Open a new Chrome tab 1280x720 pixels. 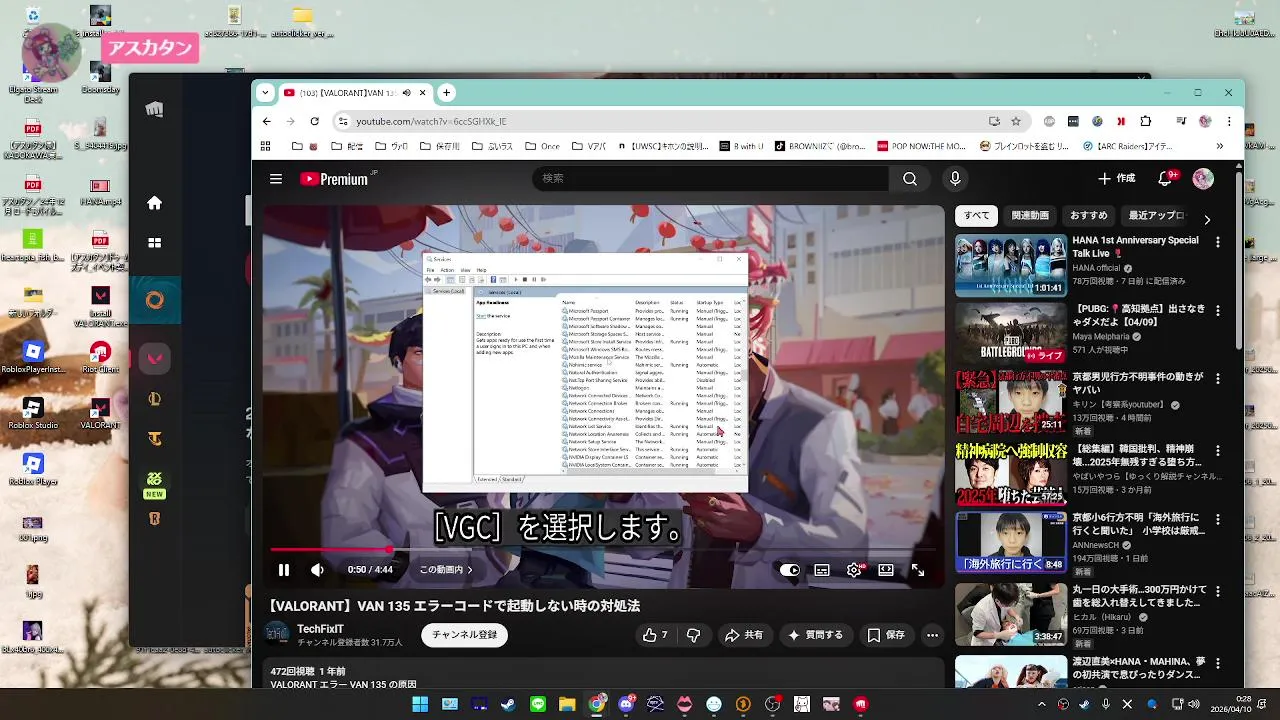click(446, 93)
